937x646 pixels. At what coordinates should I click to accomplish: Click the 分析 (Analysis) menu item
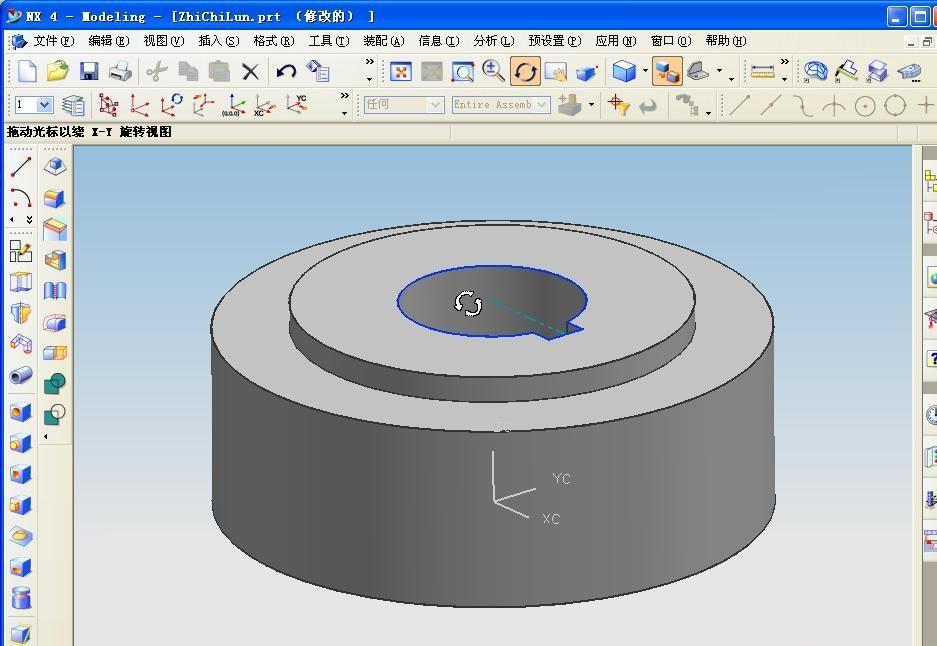[x=492, y=41]
